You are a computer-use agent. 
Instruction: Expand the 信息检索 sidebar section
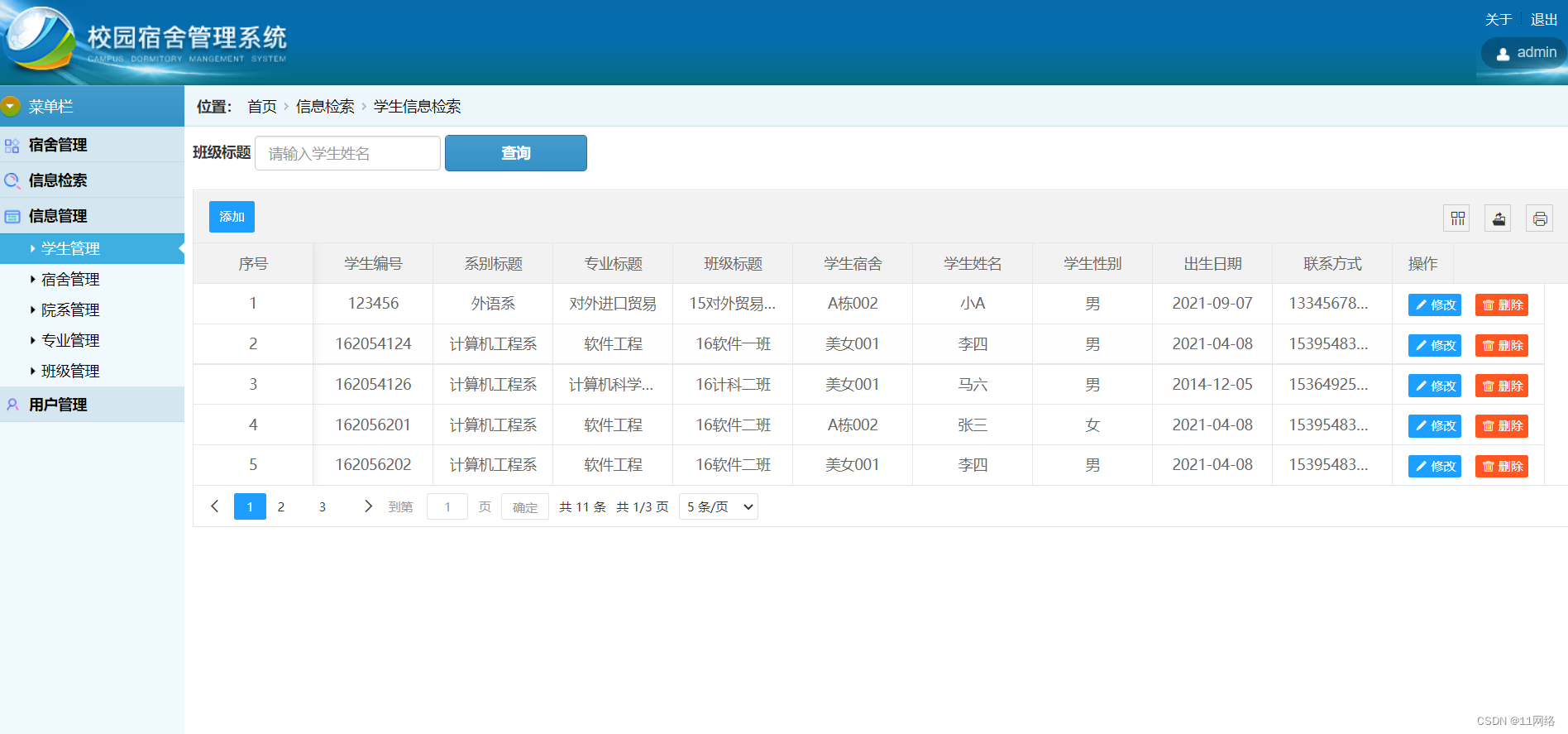[x=58, y=180]
